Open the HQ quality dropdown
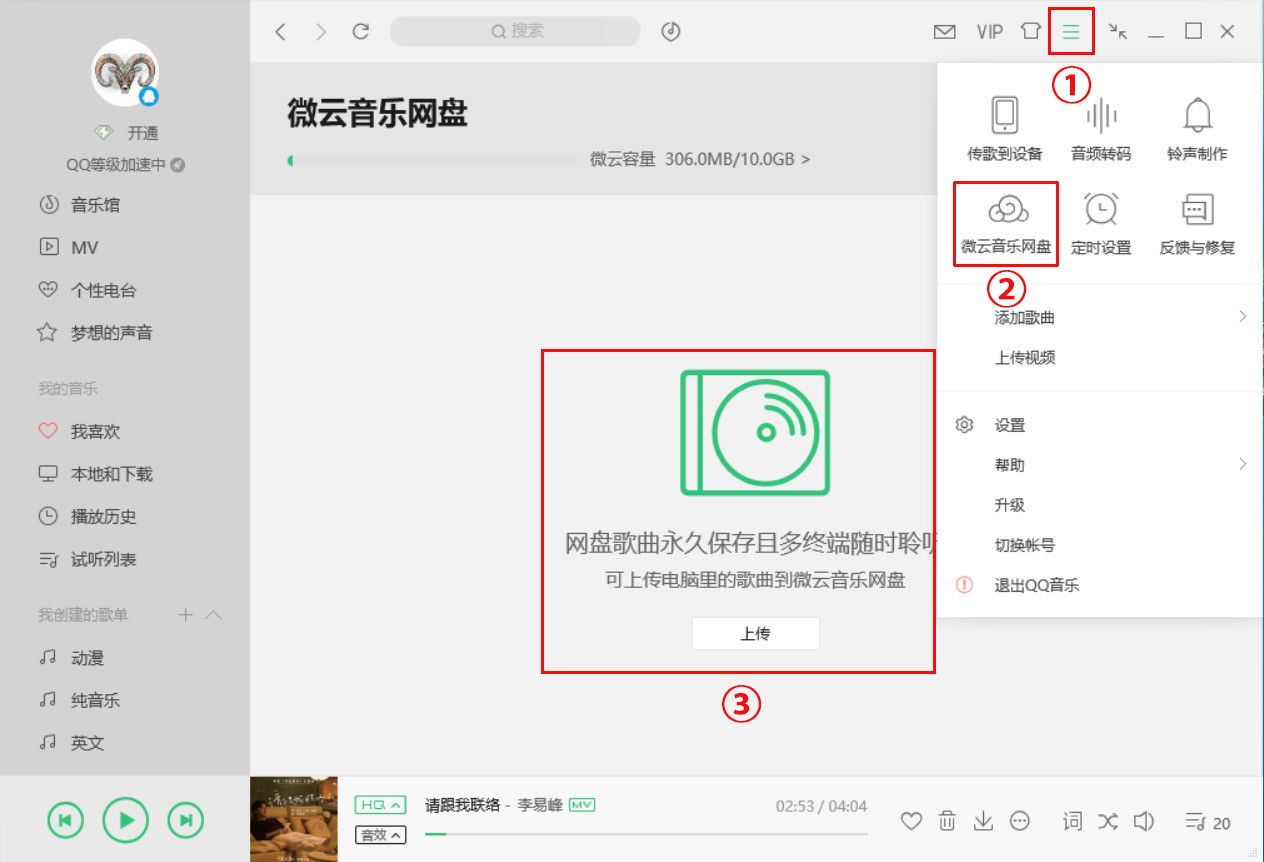Viewport: 1264px width, 862px height. 381,805
